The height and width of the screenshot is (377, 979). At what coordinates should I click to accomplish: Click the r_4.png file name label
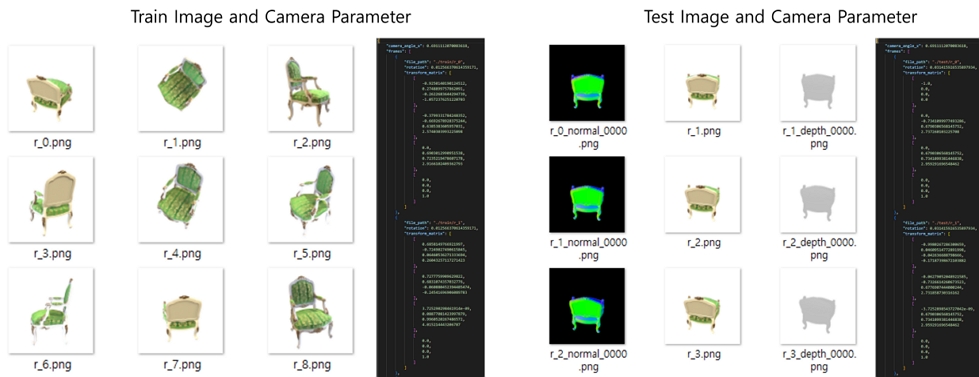(182, 254)
